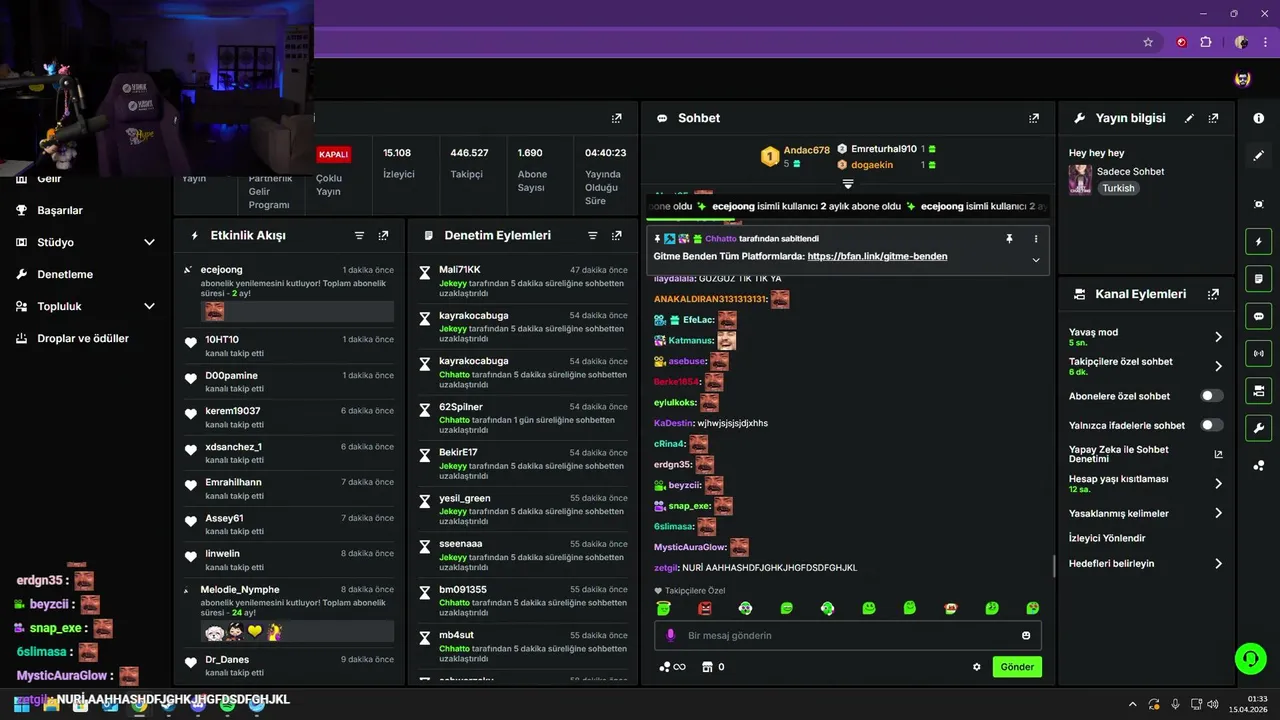Click the Turkish language tag

pyautogui.click(x=1118, y=188)
